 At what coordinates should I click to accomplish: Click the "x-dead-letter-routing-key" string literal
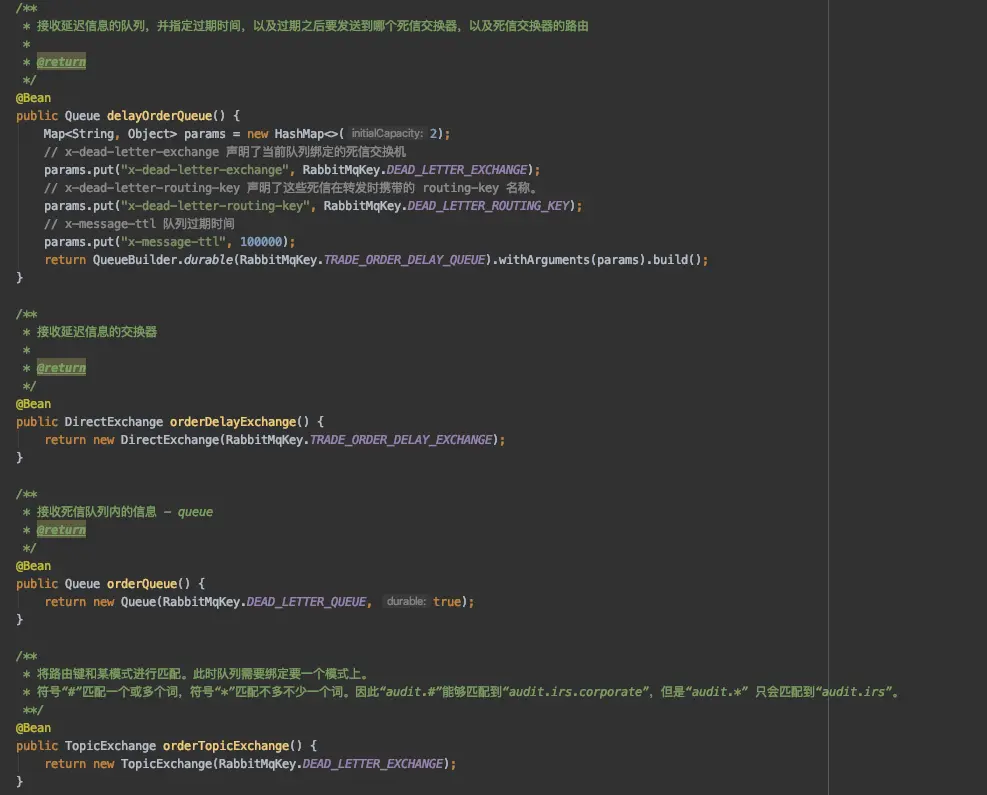click(x=215, y=206)
